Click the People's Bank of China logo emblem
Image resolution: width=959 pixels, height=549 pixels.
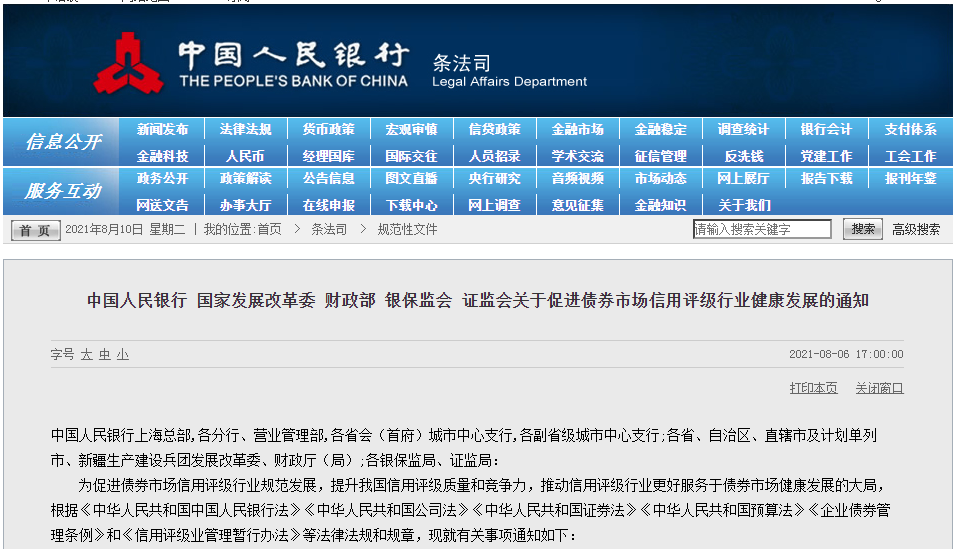pyautogui.click(x=128, y=63)
